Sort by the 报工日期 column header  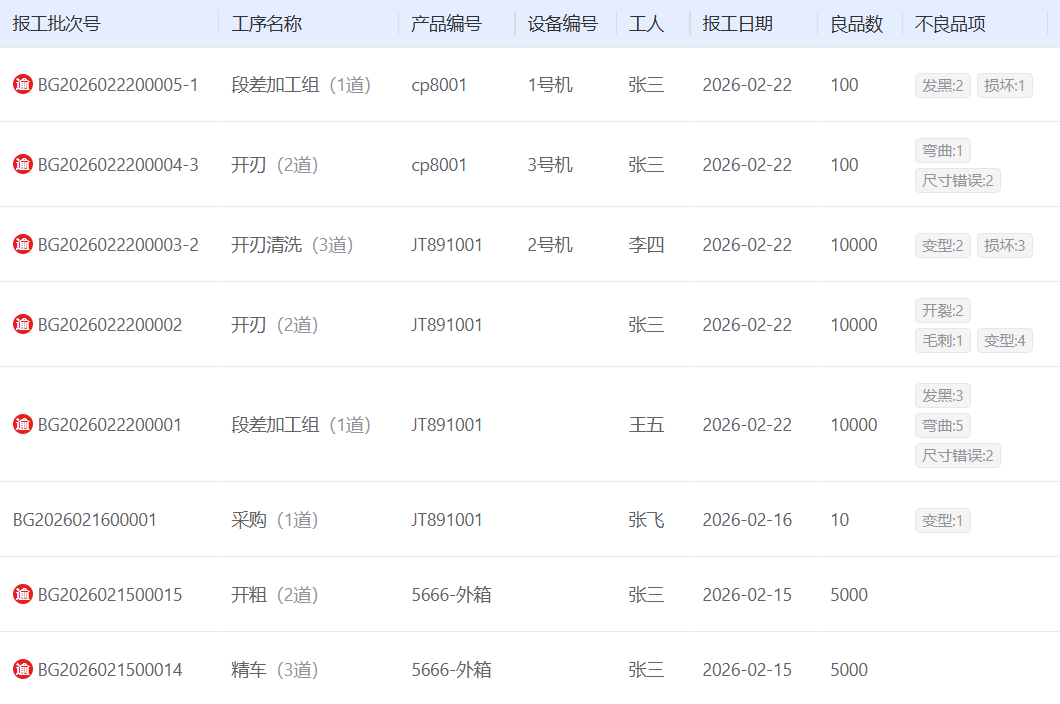[738, 24]
